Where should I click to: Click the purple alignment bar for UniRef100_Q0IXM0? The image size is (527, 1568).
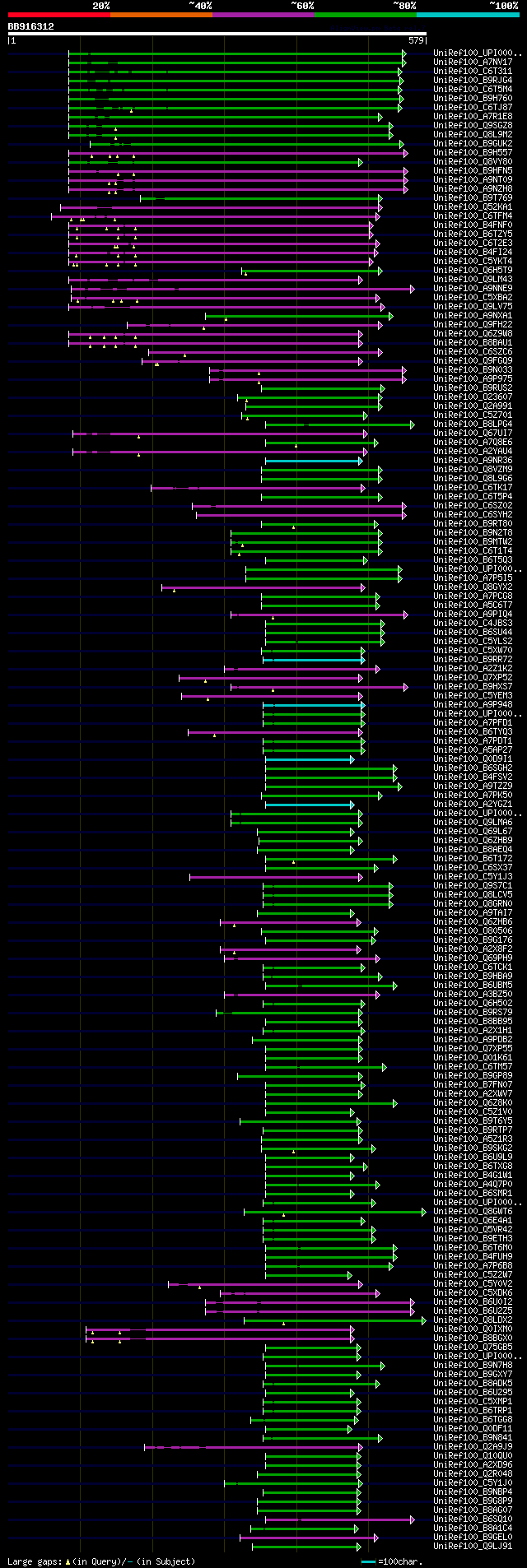[x=220, y=1329]
